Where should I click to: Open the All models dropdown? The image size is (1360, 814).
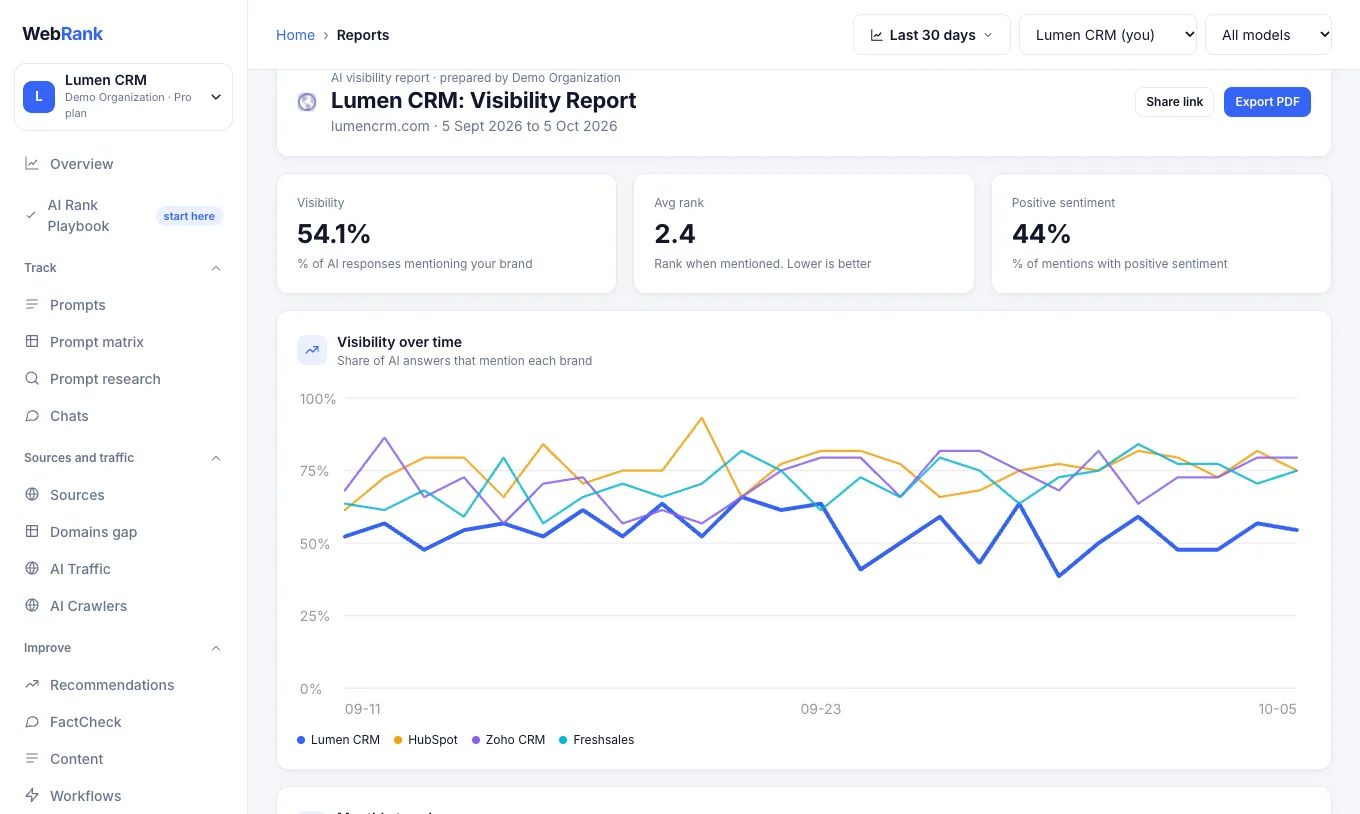[1268, 35]
